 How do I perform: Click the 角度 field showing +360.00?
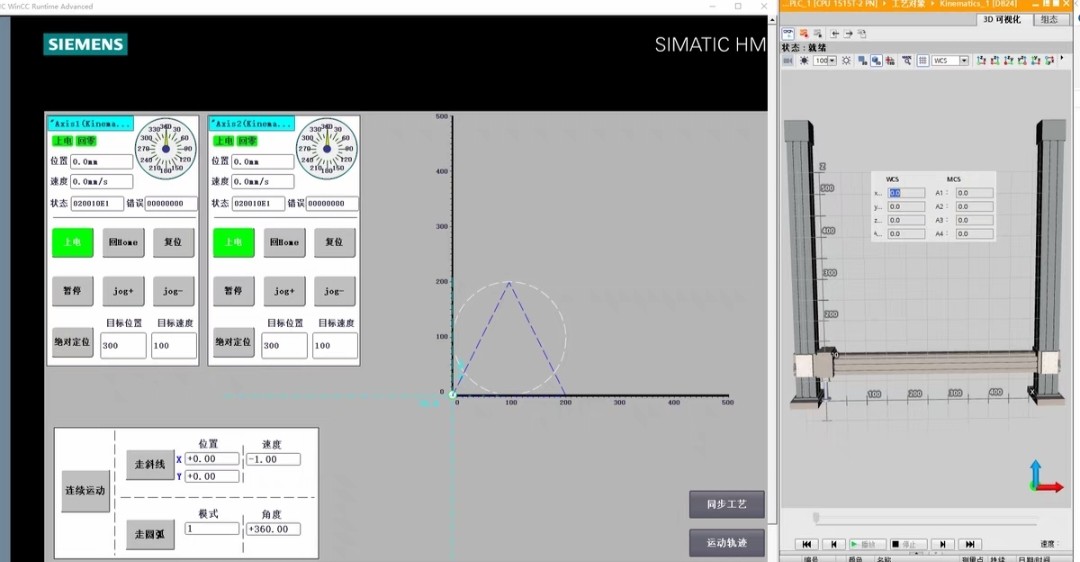(x=273, y=529)
